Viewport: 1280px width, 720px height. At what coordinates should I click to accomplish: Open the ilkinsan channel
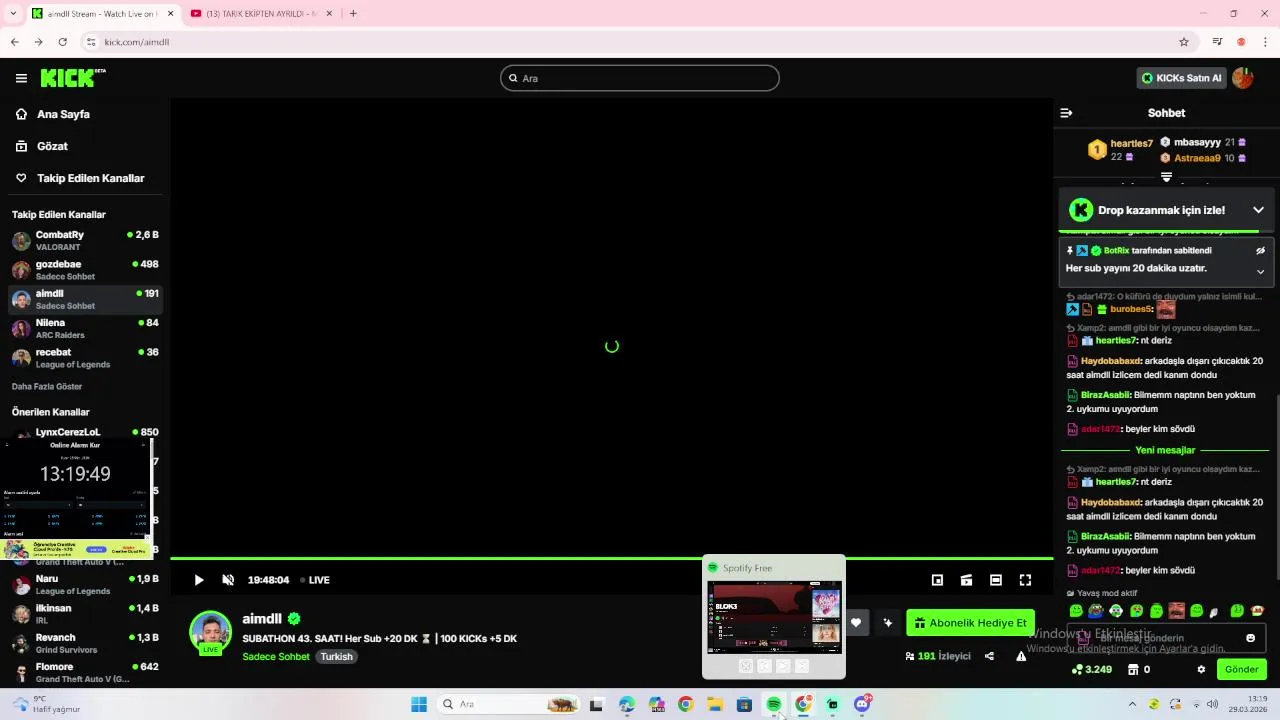pos(85,614)
